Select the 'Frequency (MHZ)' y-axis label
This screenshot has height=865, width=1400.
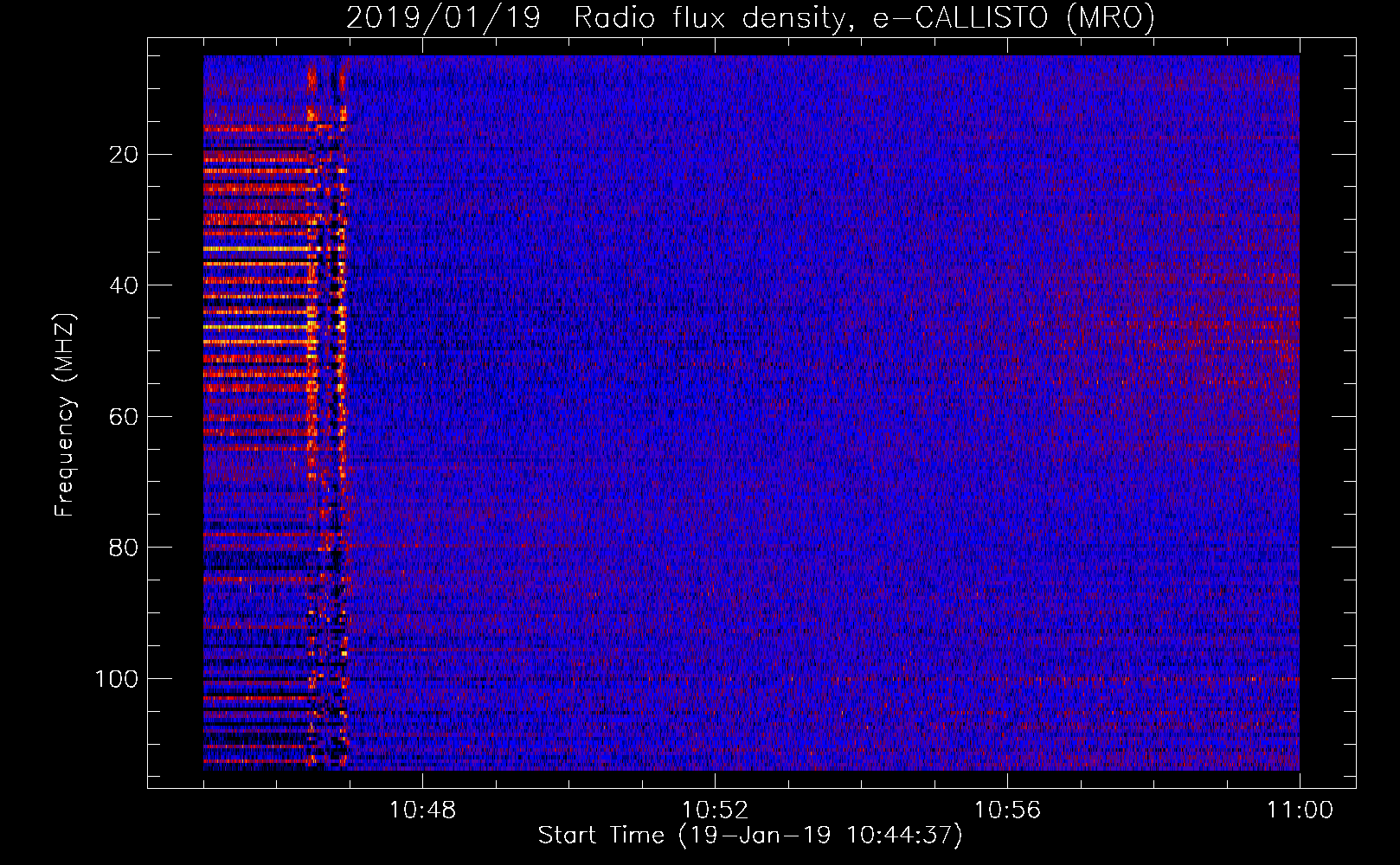(65, 413)
